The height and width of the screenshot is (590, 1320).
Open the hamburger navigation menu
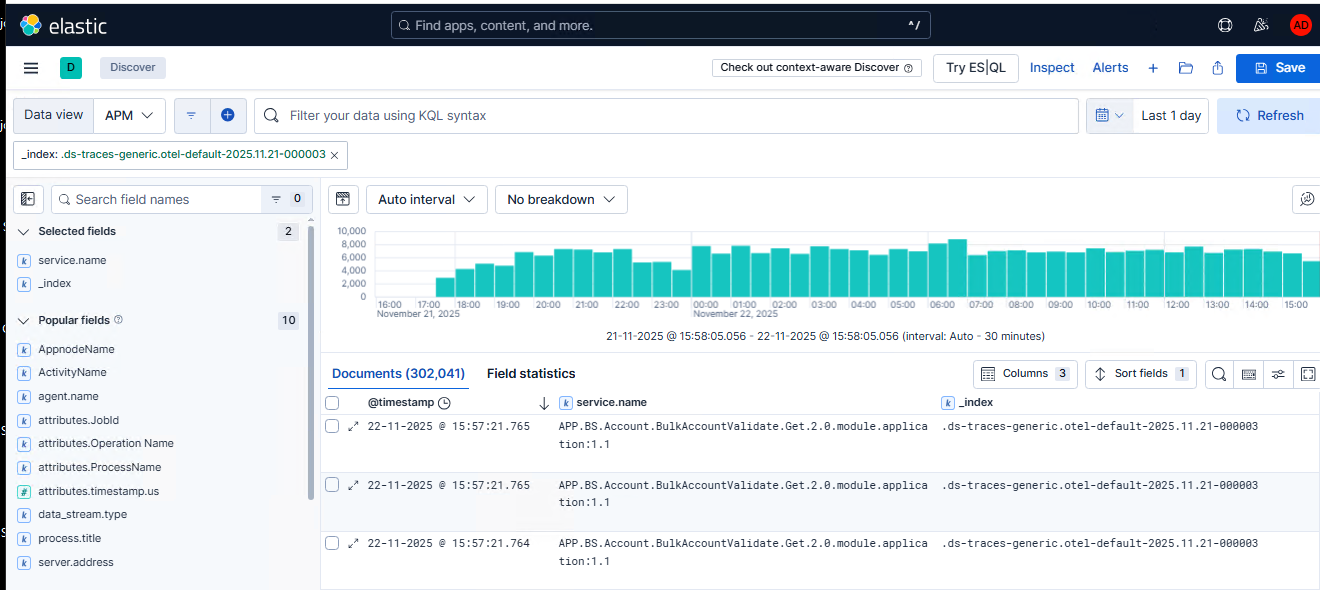31,68
